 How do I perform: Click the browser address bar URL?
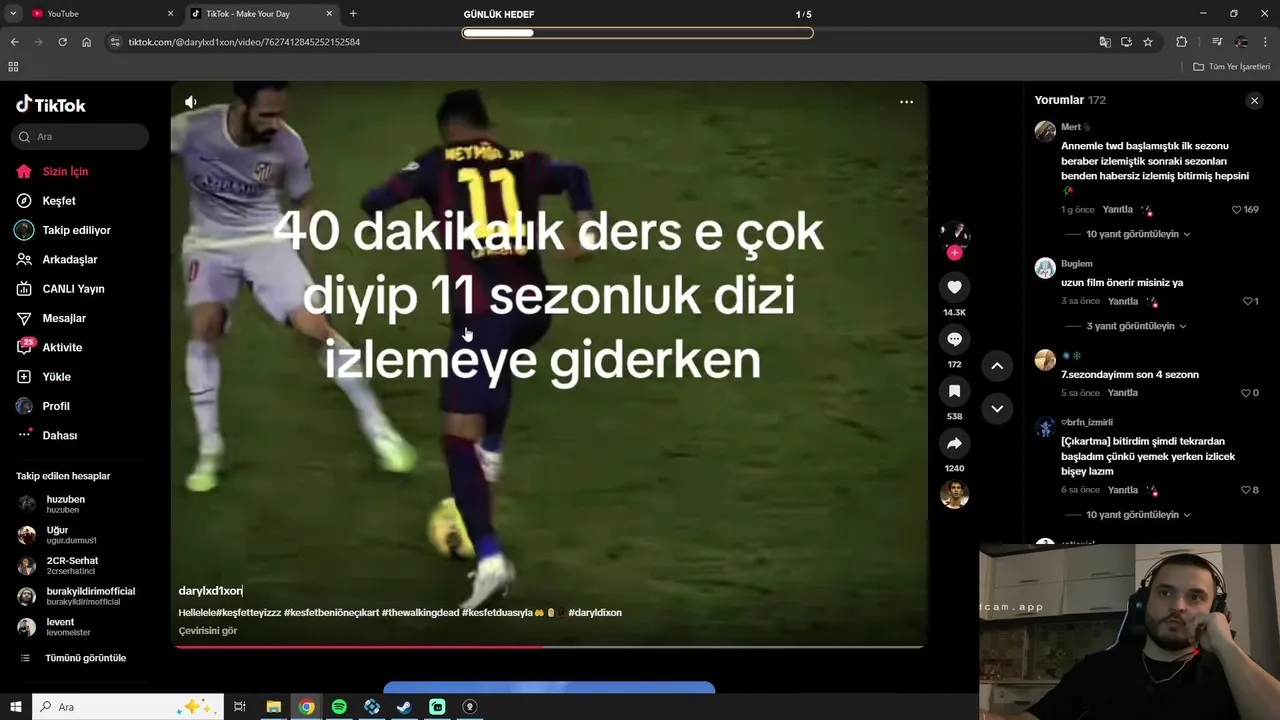[x=244, y=42]
